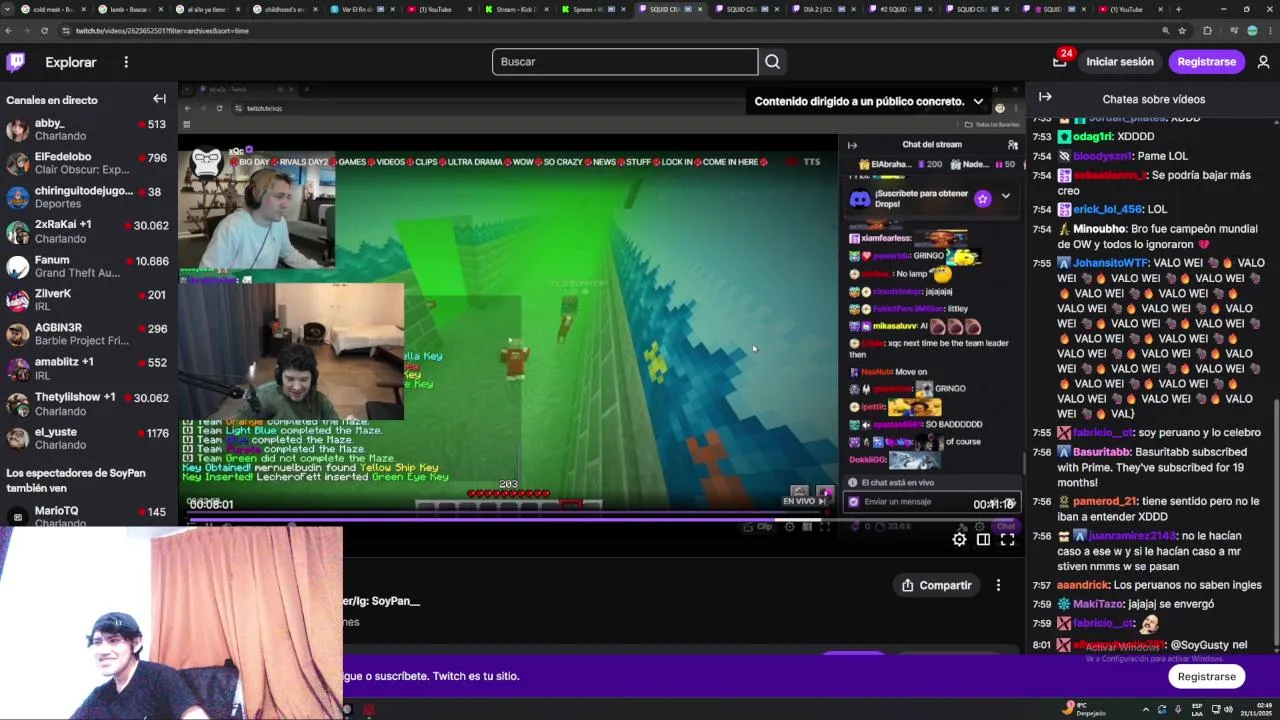The height and width of the screenshot is (720, 1280).
Task: Collapse the embedded stream chat arrow icon
Action: pyautogui.click(x=852, y=145)
